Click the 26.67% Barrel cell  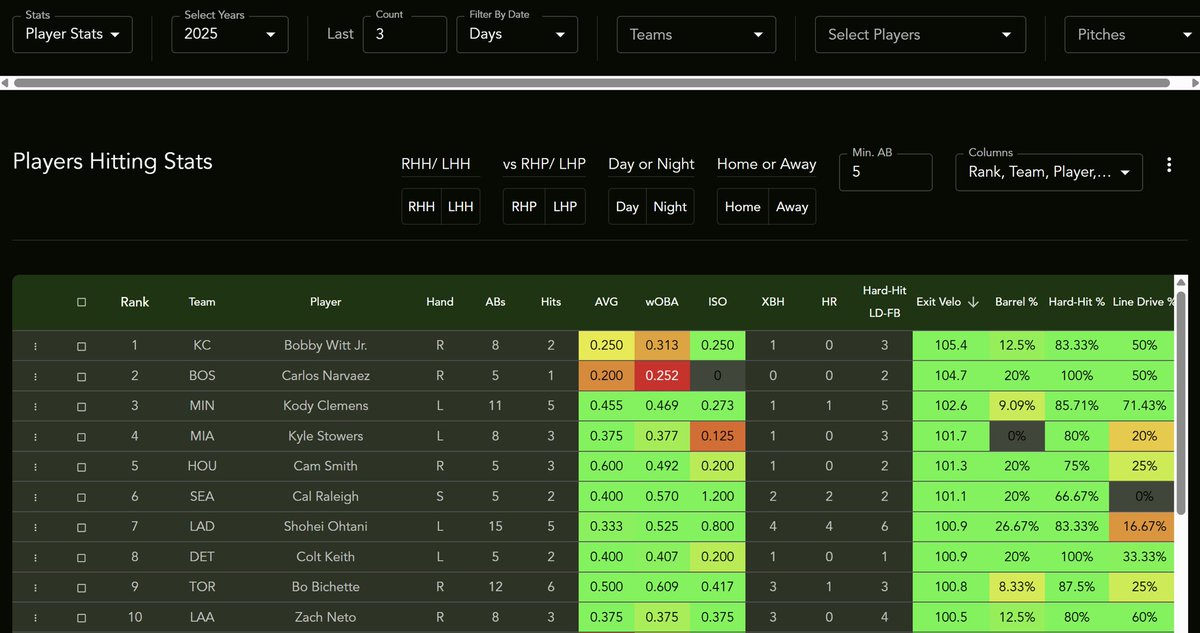click(x=1016, y=527)
